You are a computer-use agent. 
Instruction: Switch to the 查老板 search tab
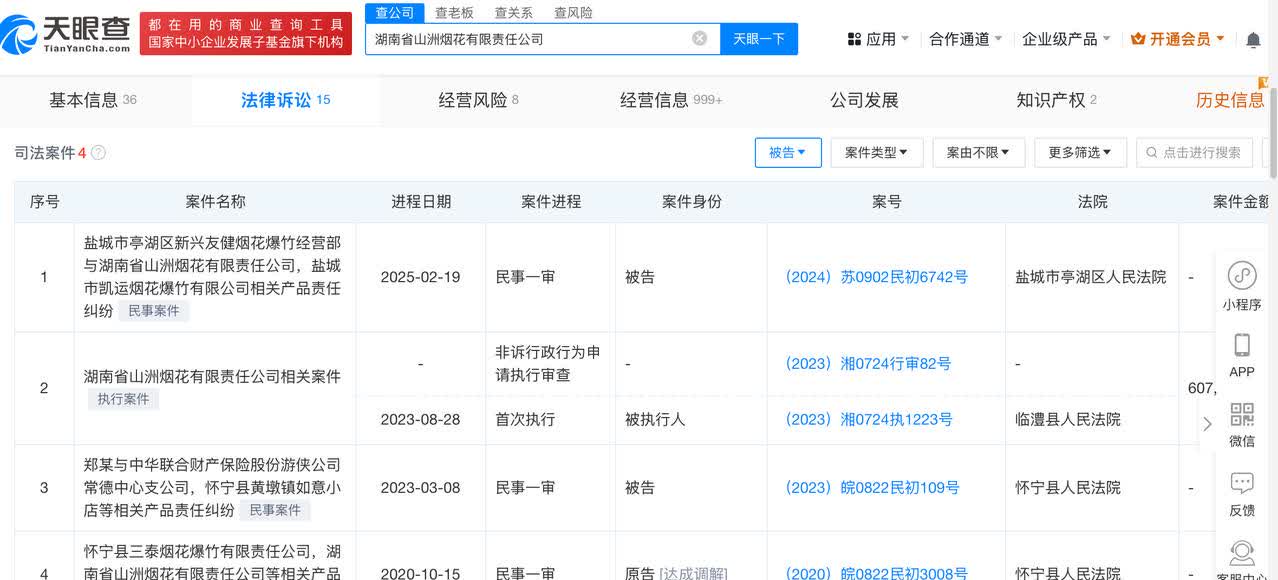tap(454, 13)
